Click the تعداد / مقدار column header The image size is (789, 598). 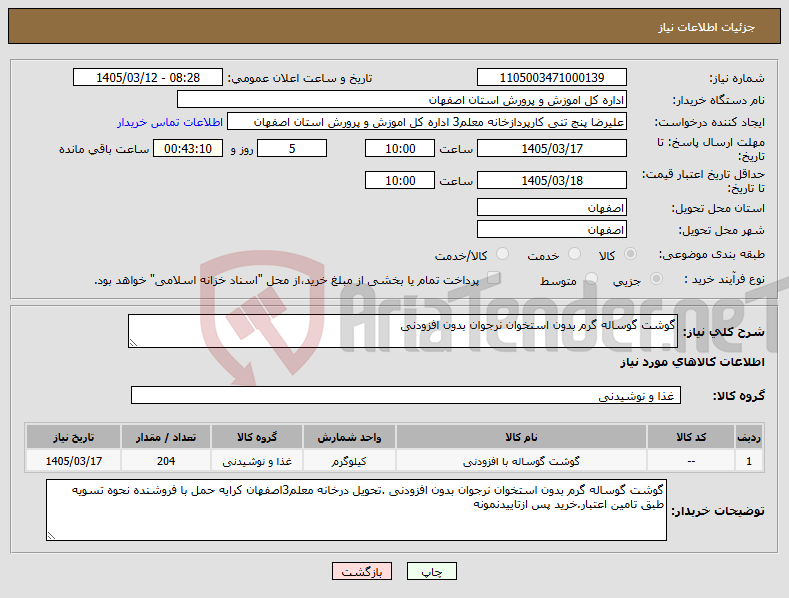coord(166,437)
